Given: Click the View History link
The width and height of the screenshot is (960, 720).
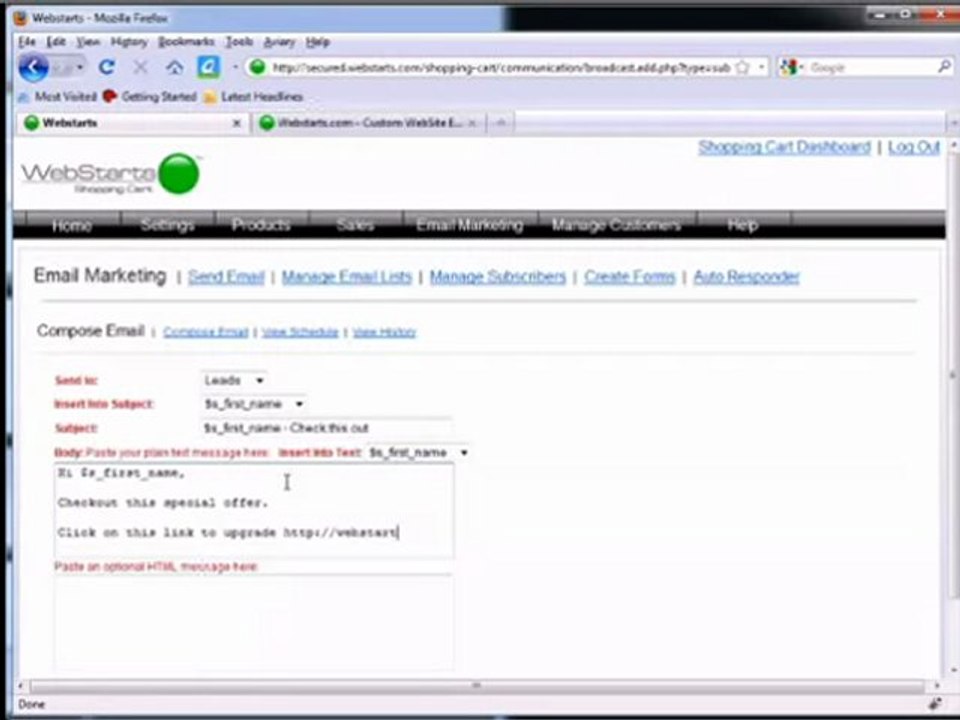Looking at the screenshot, I should click(384, 332).
